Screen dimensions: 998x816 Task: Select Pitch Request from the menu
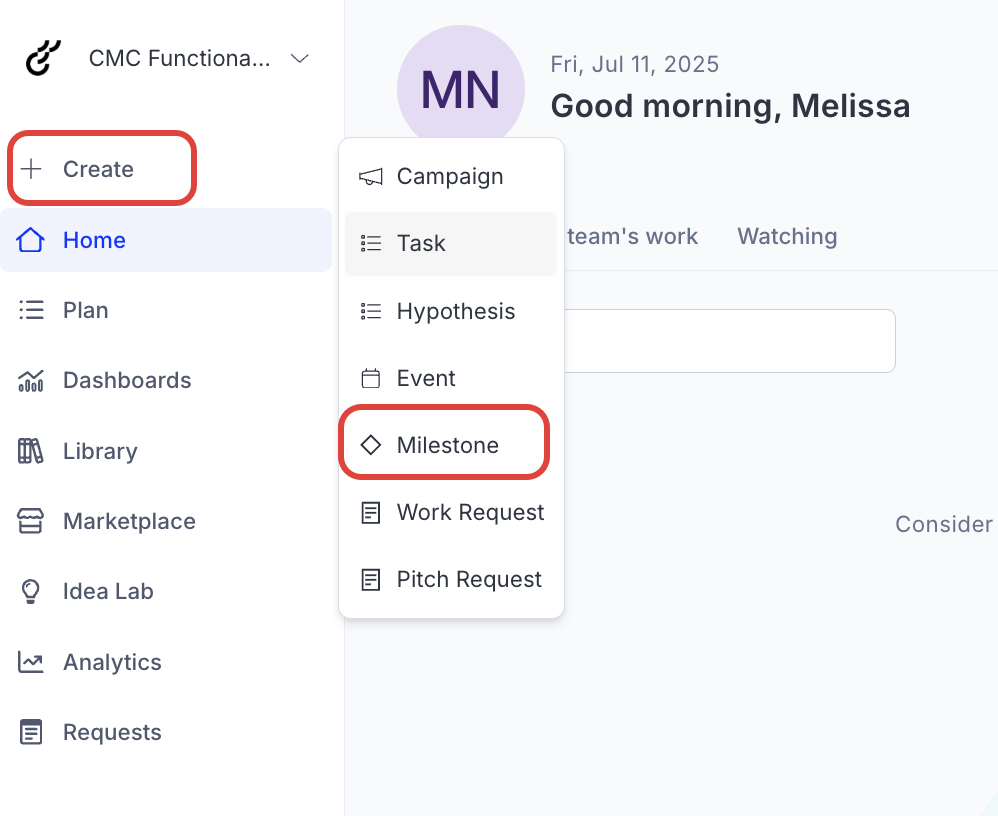(x=469, y=579)
